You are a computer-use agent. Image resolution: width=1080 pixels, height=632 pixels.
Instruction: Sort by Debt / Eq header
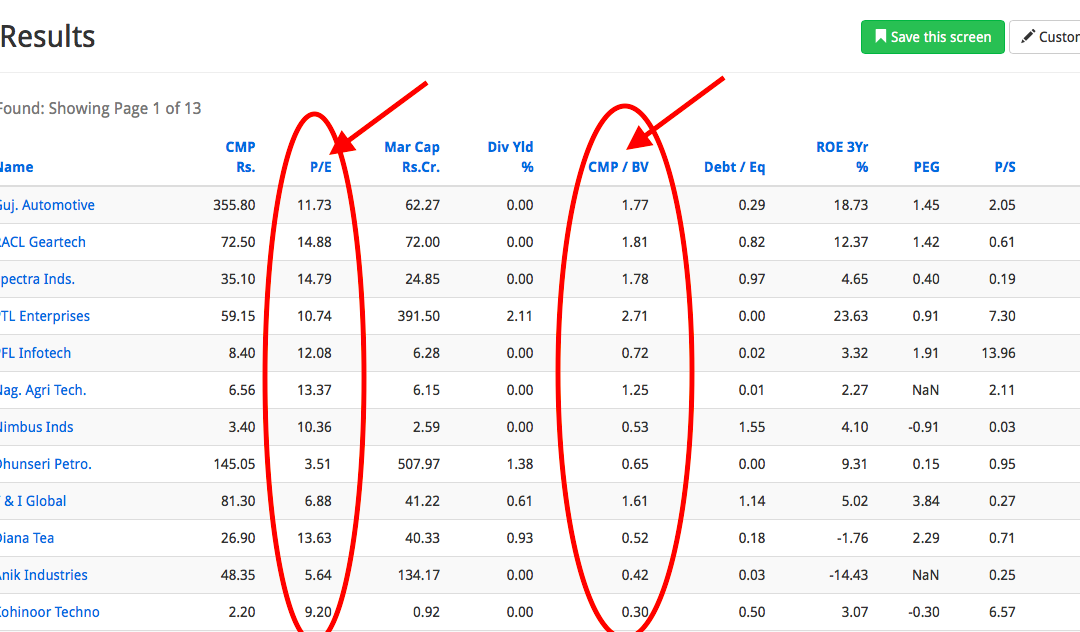pyautogui.click(x=734, y=167)
